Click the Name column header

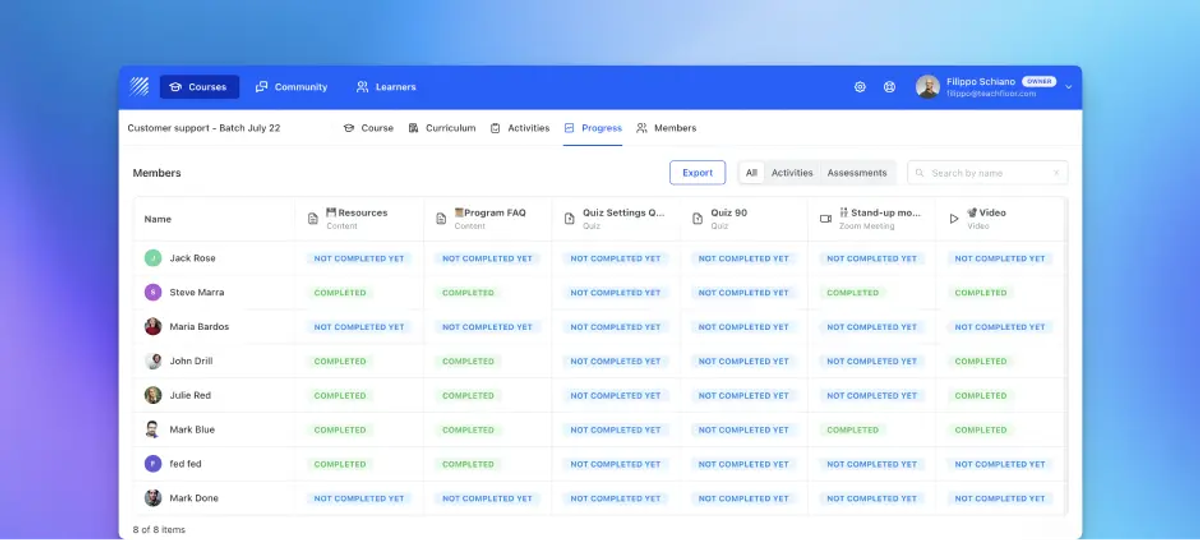pos(215,219)
